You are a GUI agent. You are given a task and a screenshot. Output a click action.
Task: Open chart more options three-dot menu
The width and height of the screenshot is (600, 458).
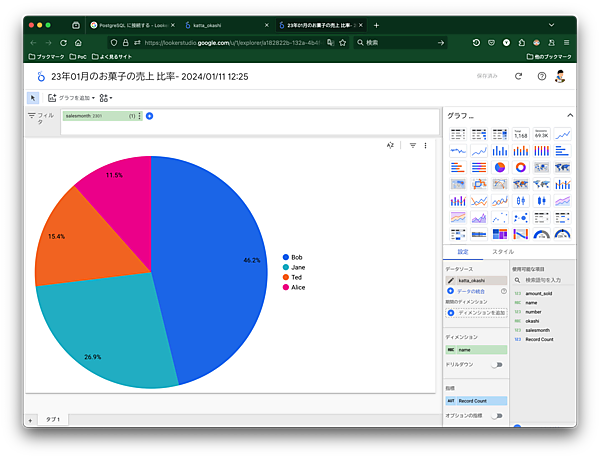pyautogui.click(x=426, y=145)
